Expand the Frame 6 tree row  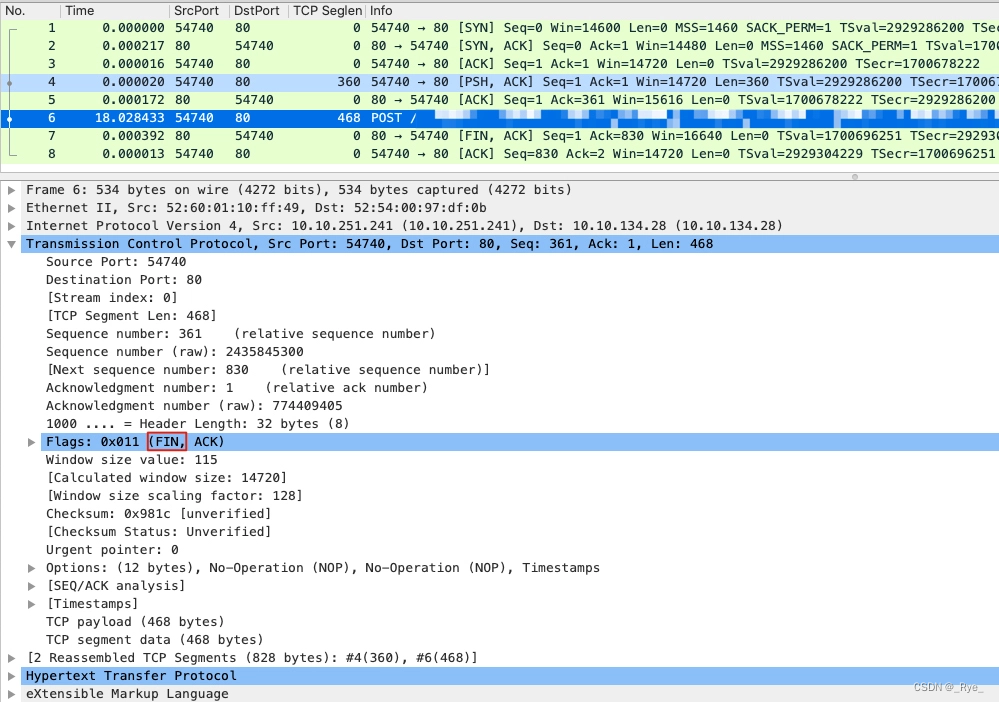click(x=11, y=190)
